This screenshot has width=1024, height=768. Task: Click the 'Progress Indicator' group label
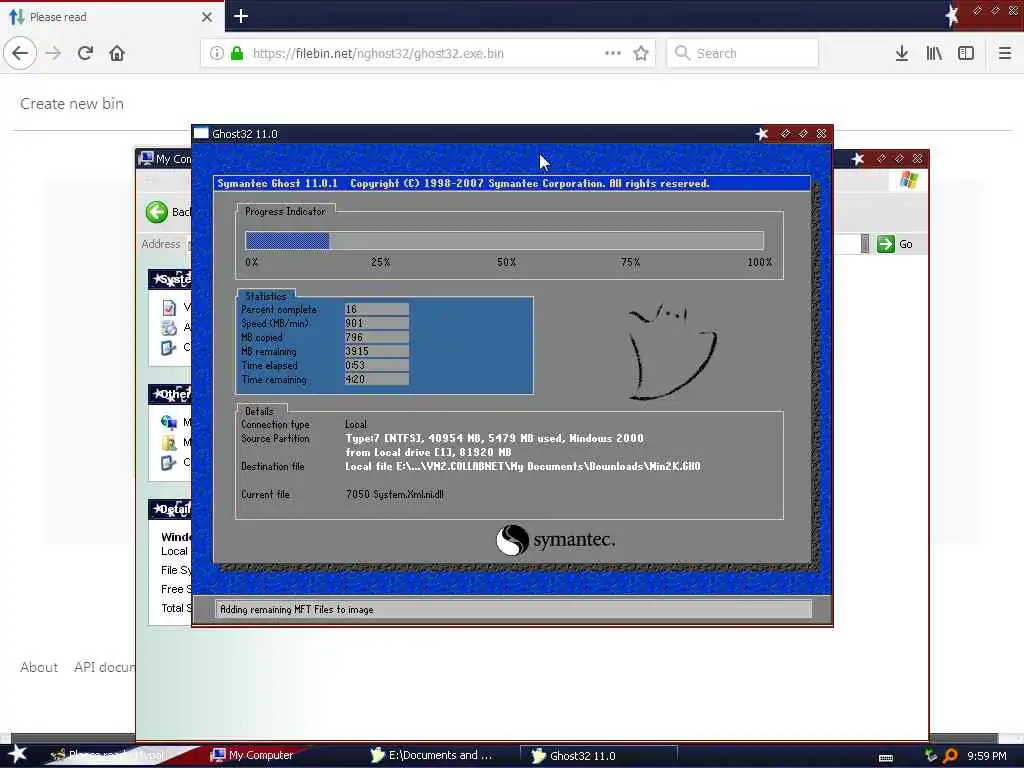[x=285, y=212]
